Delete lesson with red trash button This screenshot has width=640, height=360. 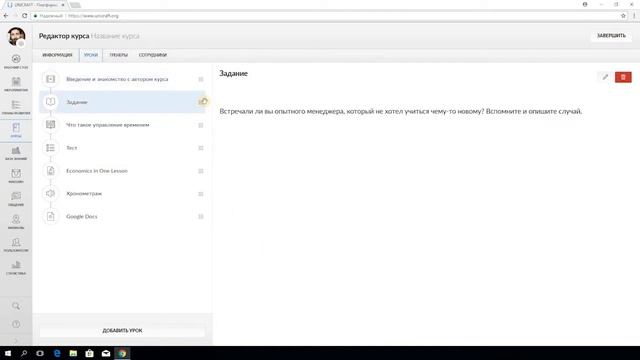pyautogui.click(x=623, y=77)
